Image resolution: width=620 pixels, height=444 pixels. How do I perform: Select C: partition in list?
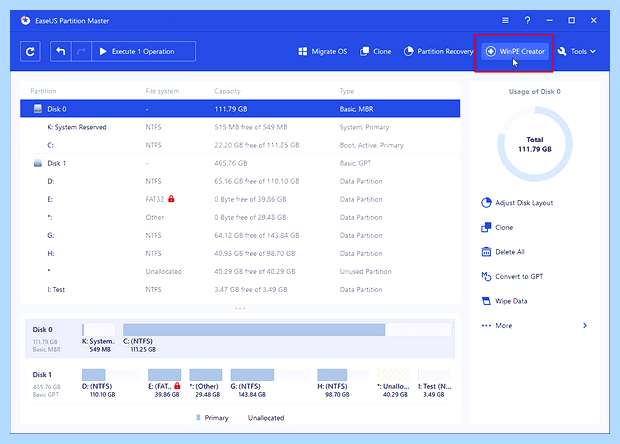pos(240,145)
